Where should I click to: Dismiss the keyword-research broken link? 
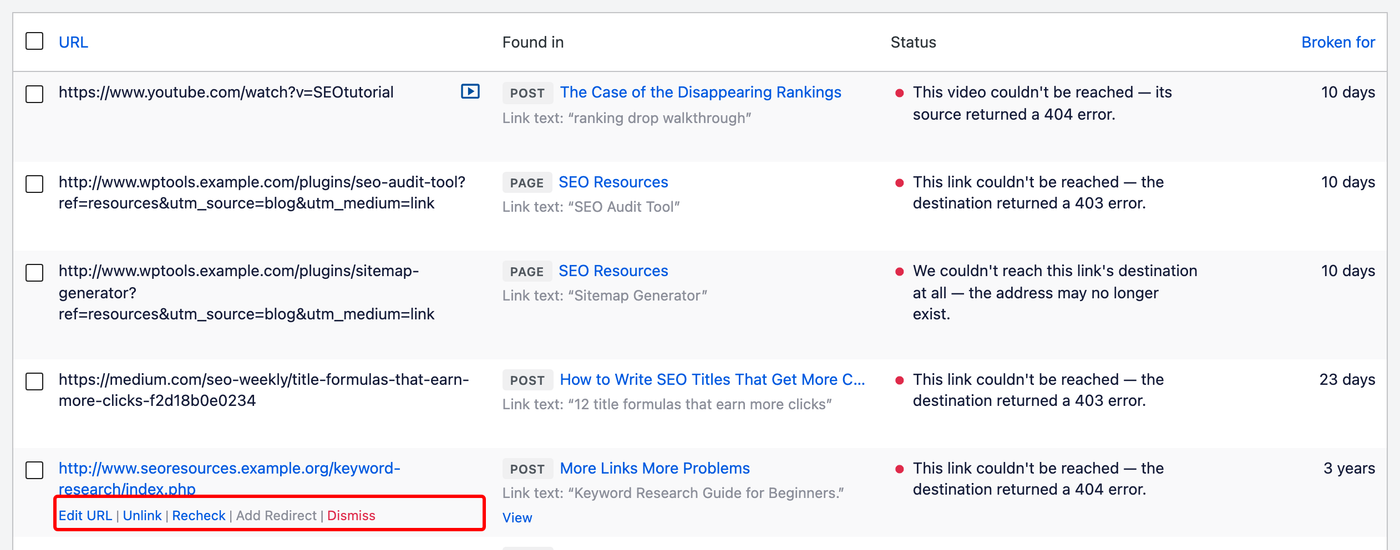pyautogui.click(x=351, y=515)
